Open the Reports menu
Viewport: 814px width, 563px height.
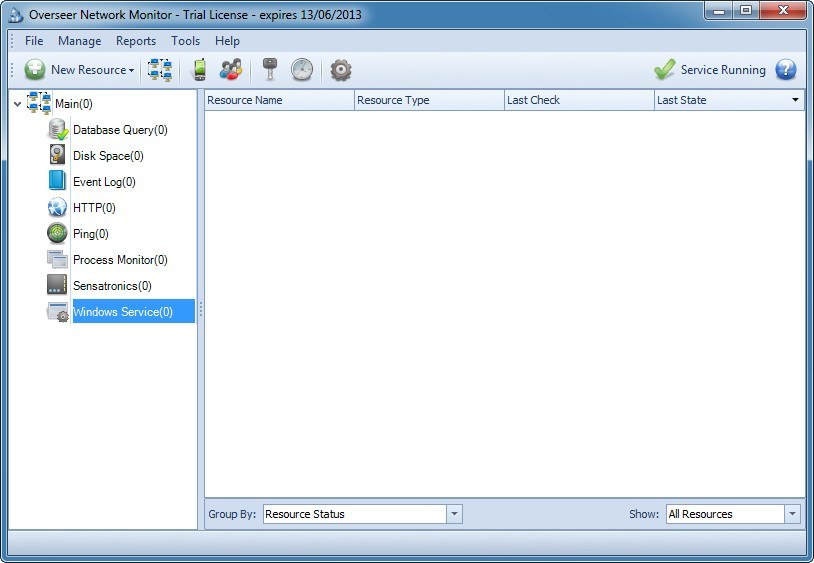pos(136,41)
